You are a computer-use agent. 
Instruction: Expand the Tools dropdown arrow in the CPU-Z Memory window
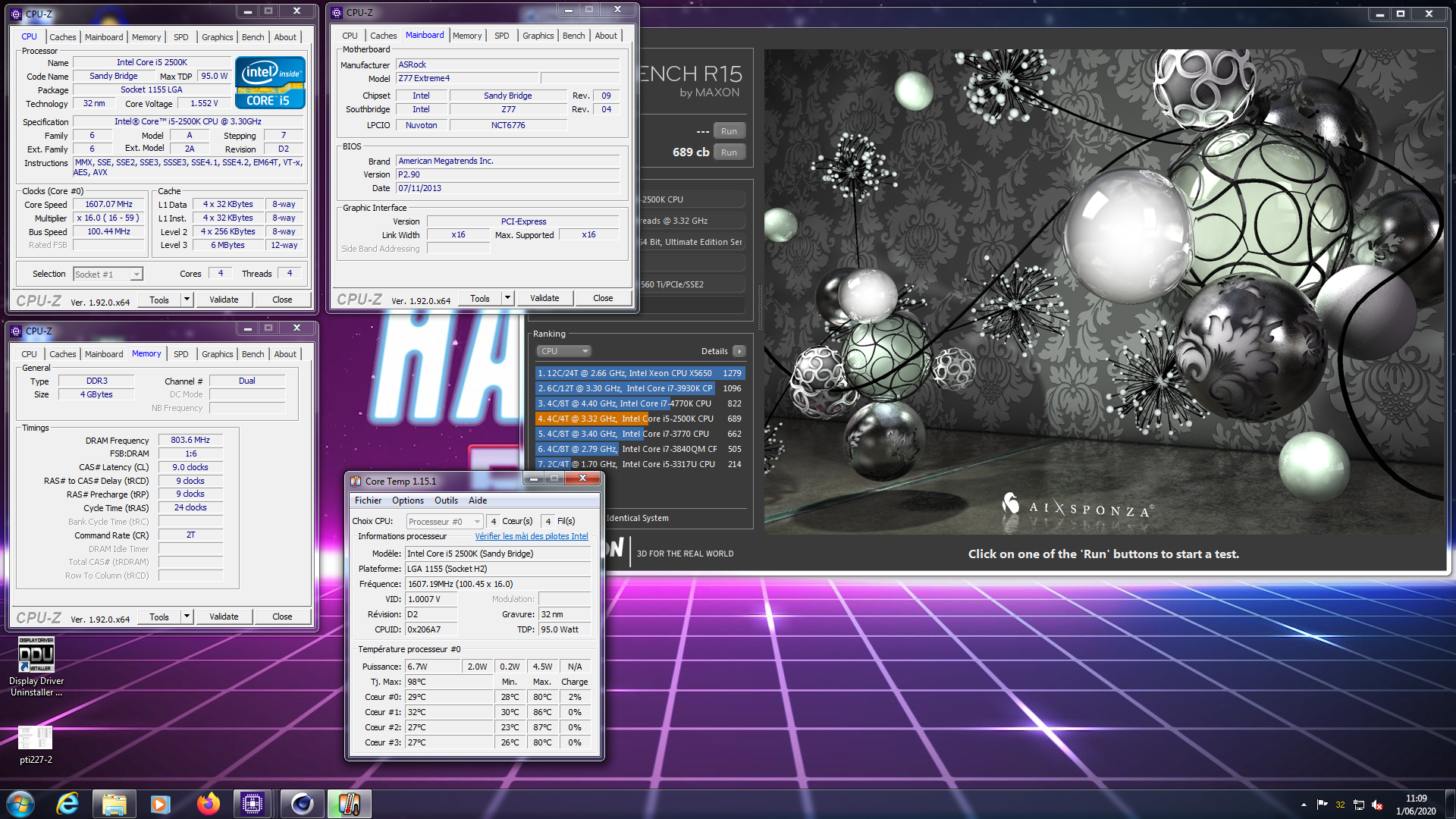click(187, 617)
